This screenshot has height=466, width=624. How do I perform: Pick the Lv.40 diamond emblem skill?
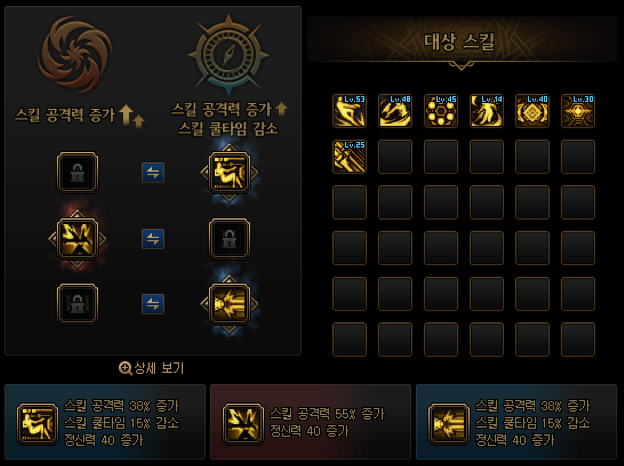click(x=532, y=111)
